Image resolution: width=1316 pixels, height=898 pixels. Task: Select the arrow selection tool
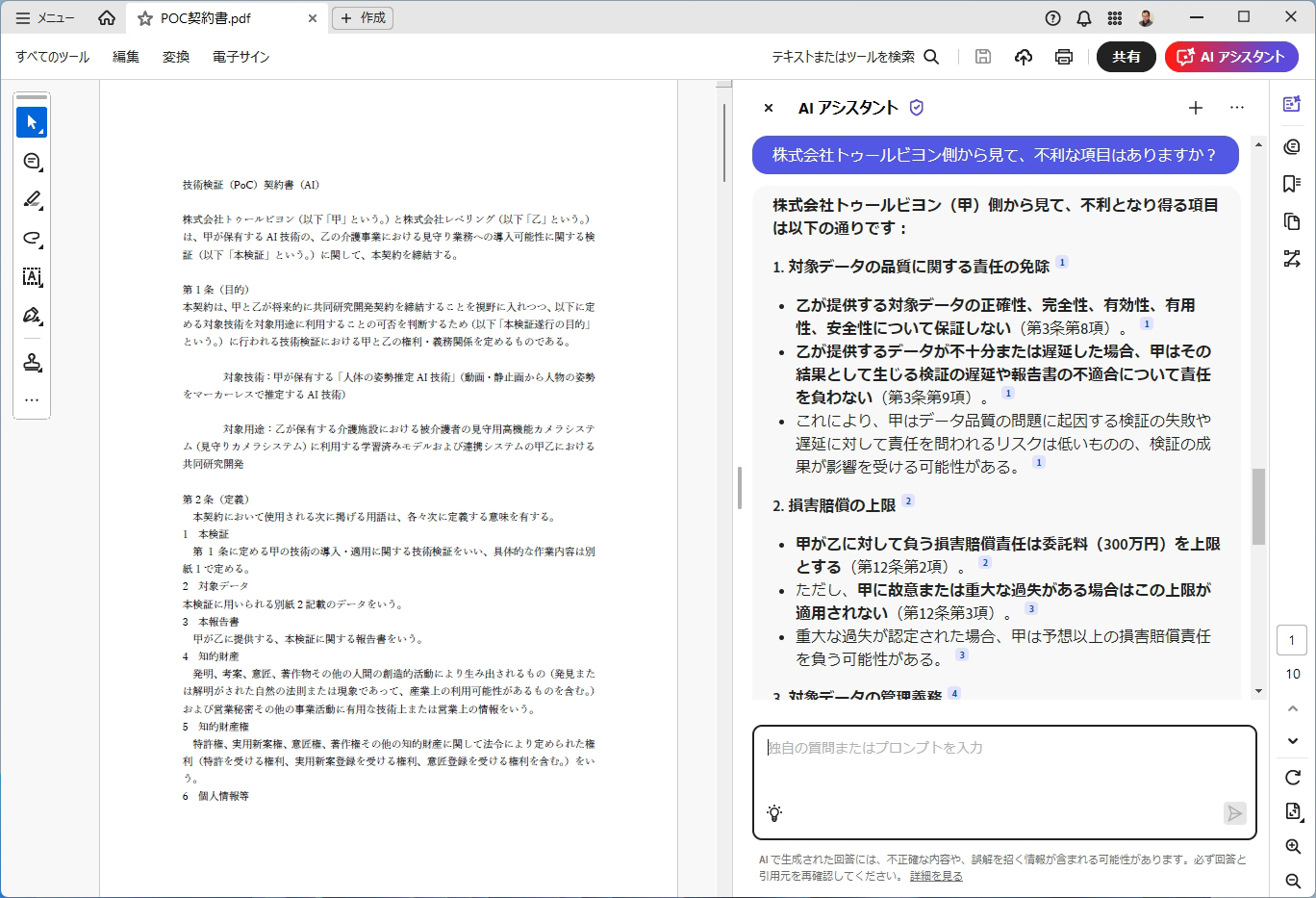click(32, 122)
